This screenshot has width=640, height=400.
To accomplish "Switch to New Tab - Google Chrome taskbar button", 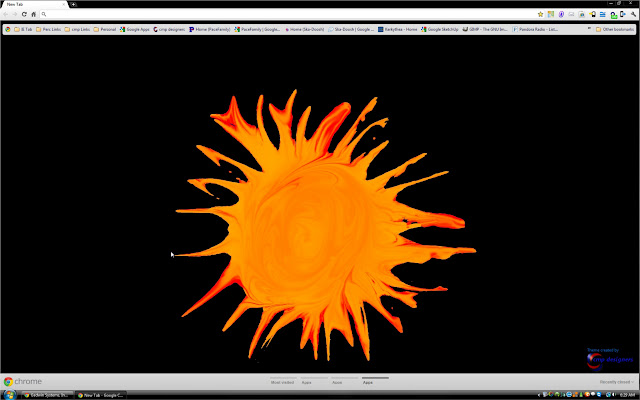I will coord(101,395).
